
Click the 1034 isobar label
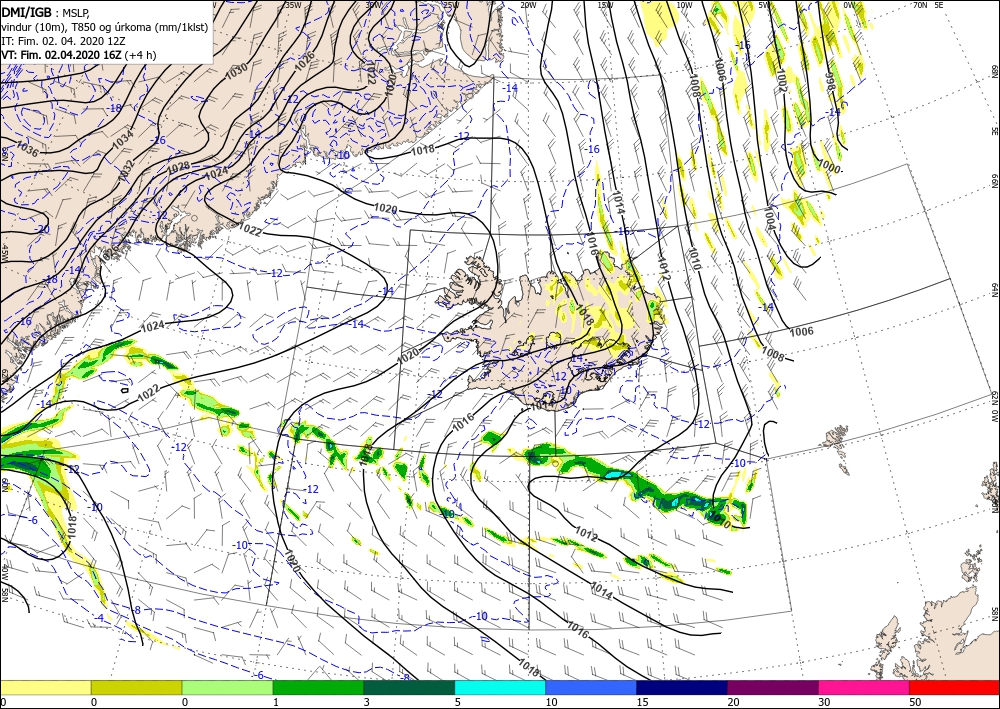click(123, 140)
